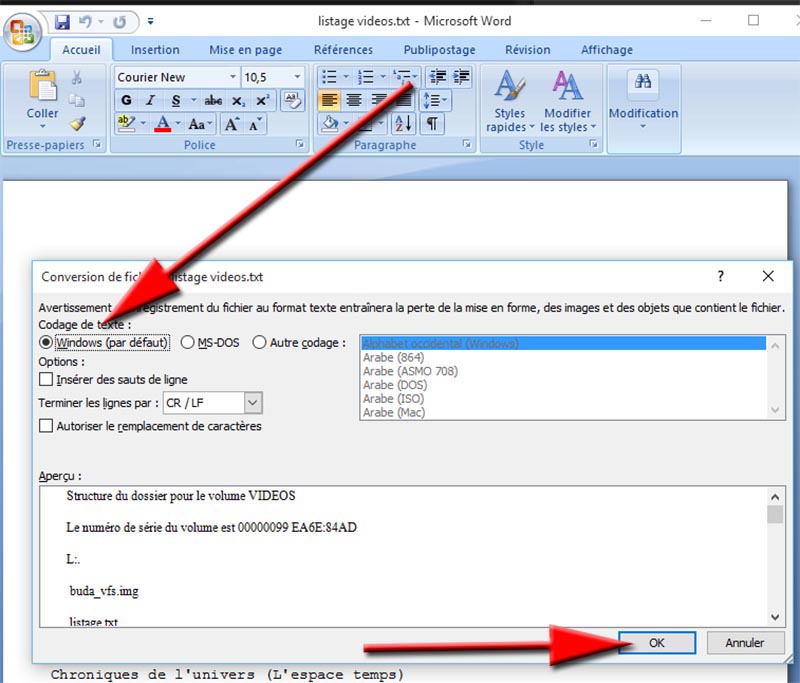Undo the last action
Image resolution: width=800 pixels, height=683 pixels.
pos(85,22)
